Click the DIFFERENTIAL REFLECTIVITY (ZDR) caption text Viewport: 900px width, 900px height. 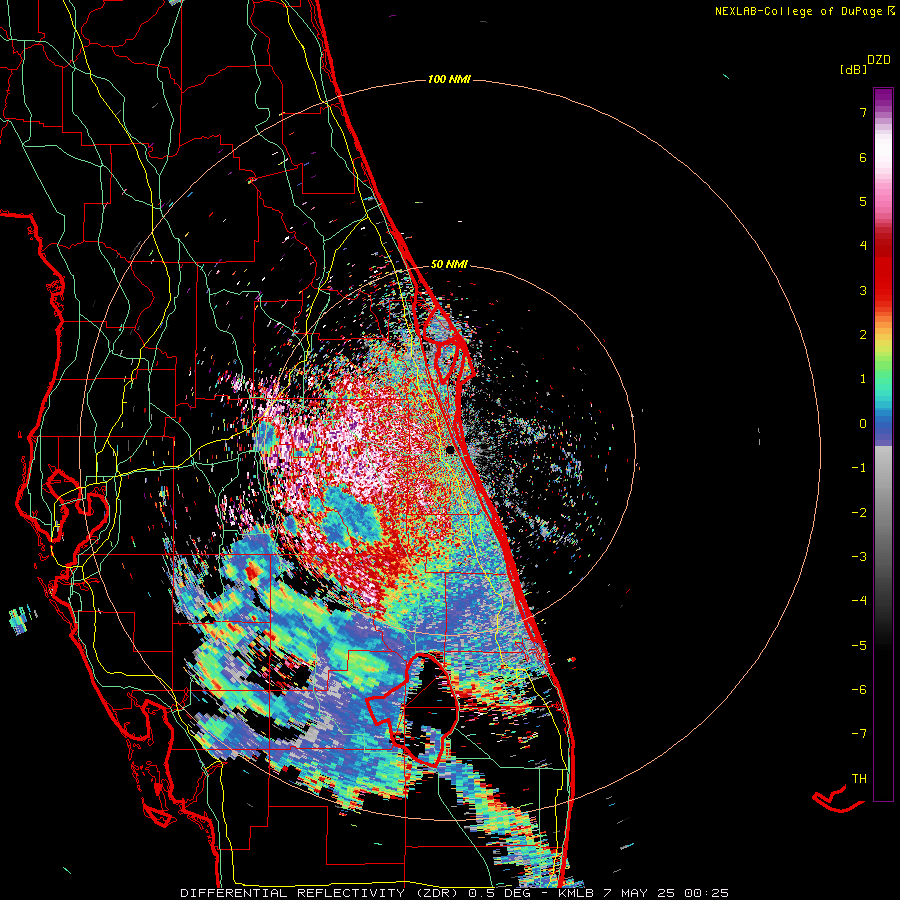[x=322, y=893]
